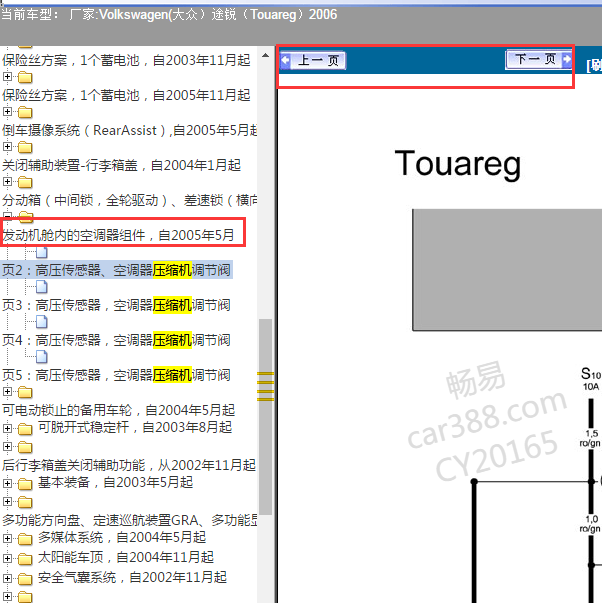Select 保险丝方案，1个蓄电池，自2005年11月起

126,95
